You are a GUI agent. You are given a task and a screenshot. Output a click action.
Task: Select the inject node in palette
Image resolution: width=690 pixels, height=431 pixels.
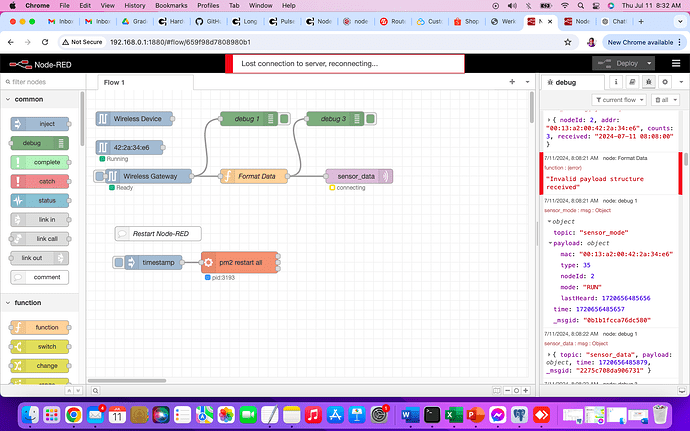[x=40, y=124]
